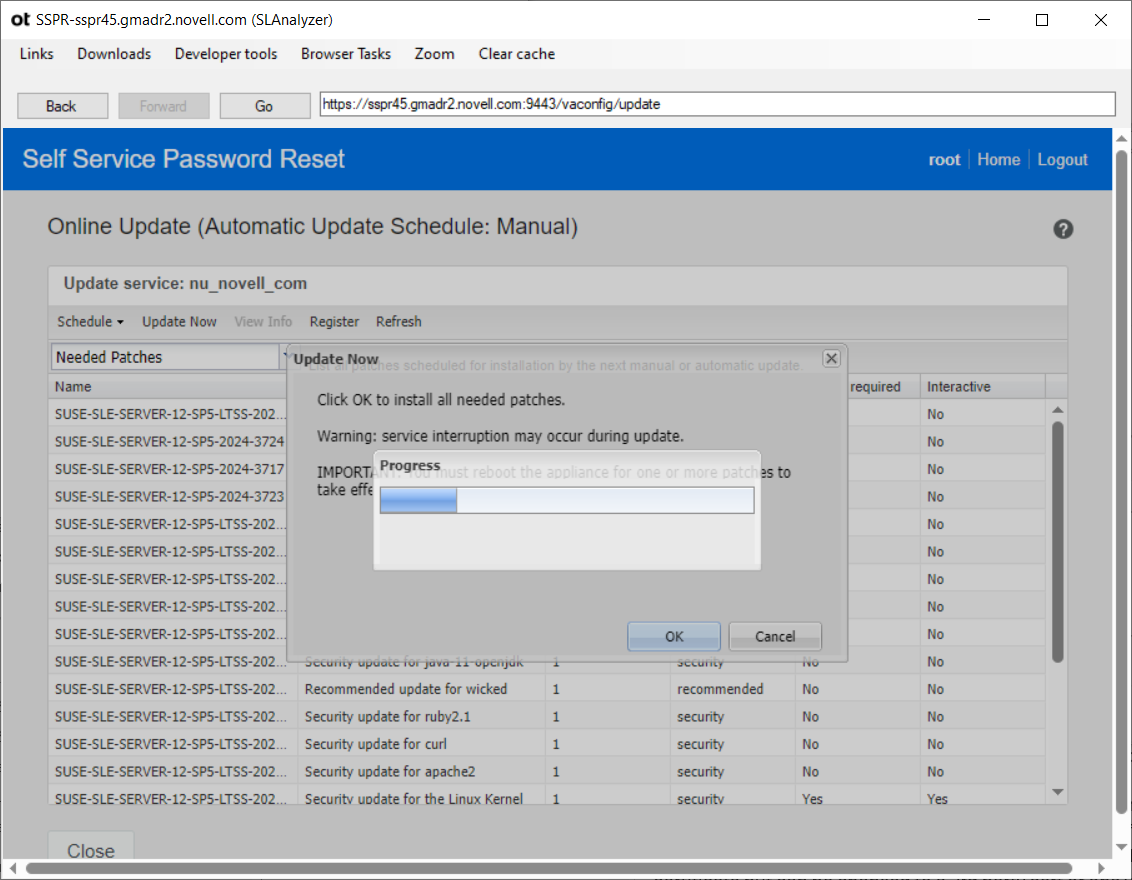Click the Refresh action in the update service bar

click(398, 321)
